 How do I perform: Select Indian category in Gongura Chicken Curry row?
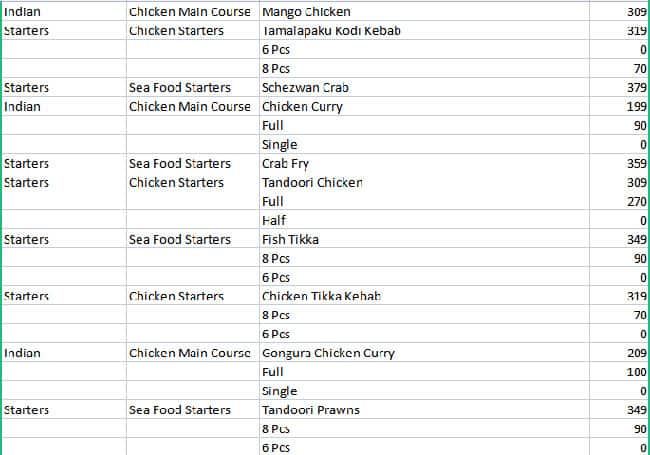(x=22, y=353)
